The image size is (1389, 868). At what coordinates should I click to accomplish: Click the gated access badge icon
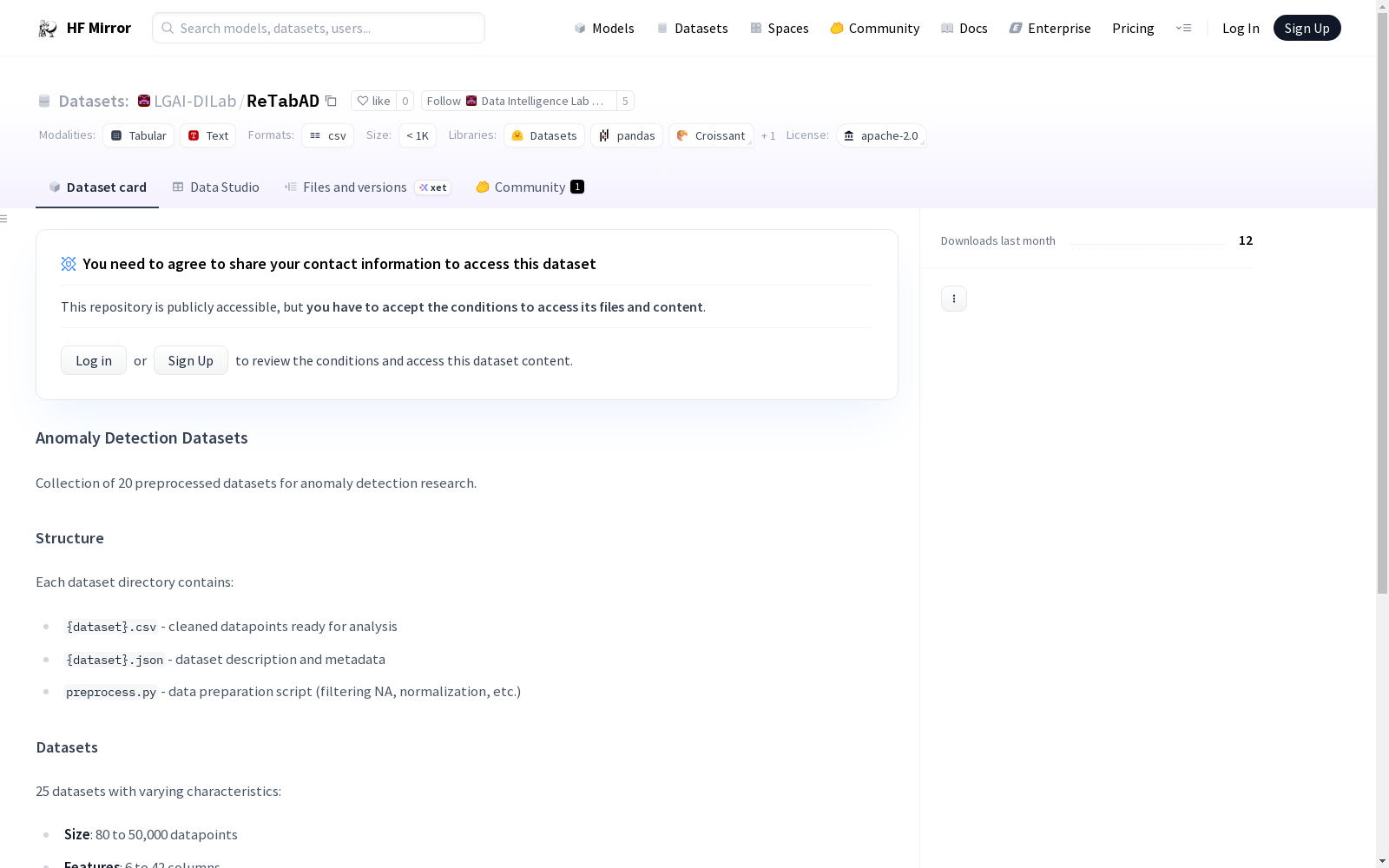pos(69,264)
